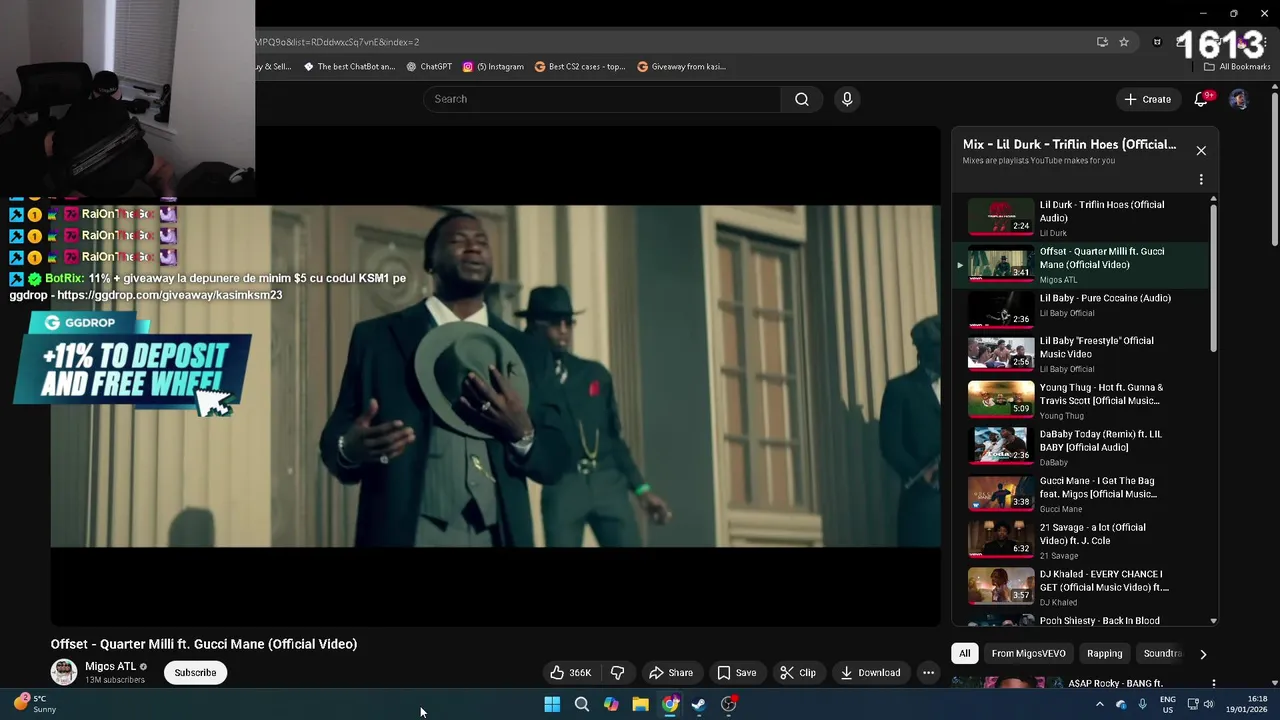Click the OneDrive cloud tray icon
The height and width of the screenshot is (720, 1280).
1121,704
